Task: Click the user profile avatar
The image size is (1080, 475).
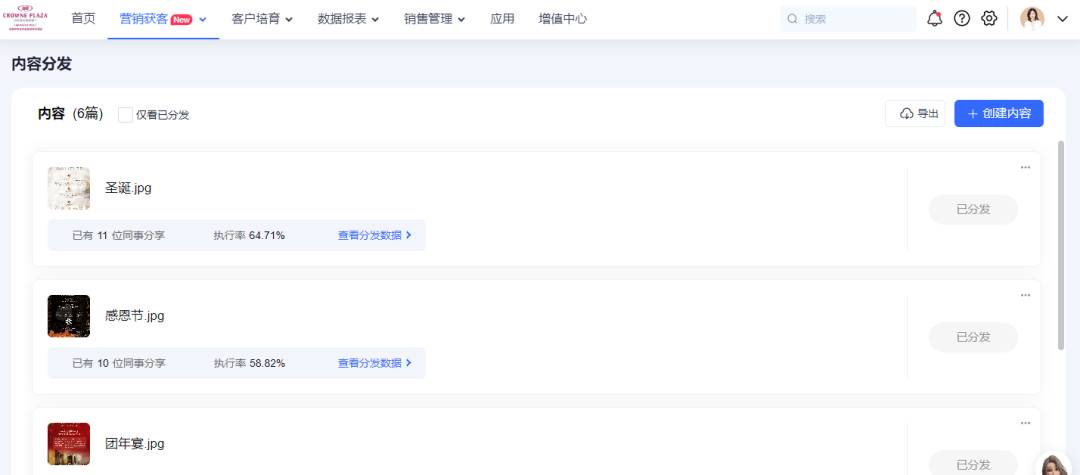Action: [1032, 18]
